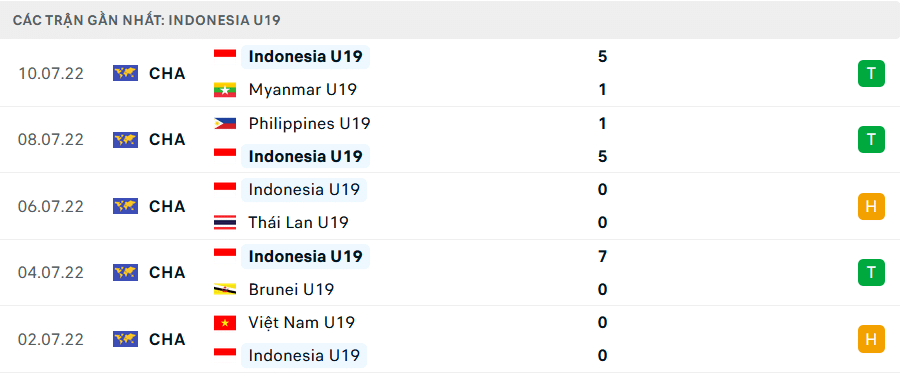Open Việt Nam U19 team link
Image resolution: width=900 pixels, height=373 pixels.
[x=301, y=323]
